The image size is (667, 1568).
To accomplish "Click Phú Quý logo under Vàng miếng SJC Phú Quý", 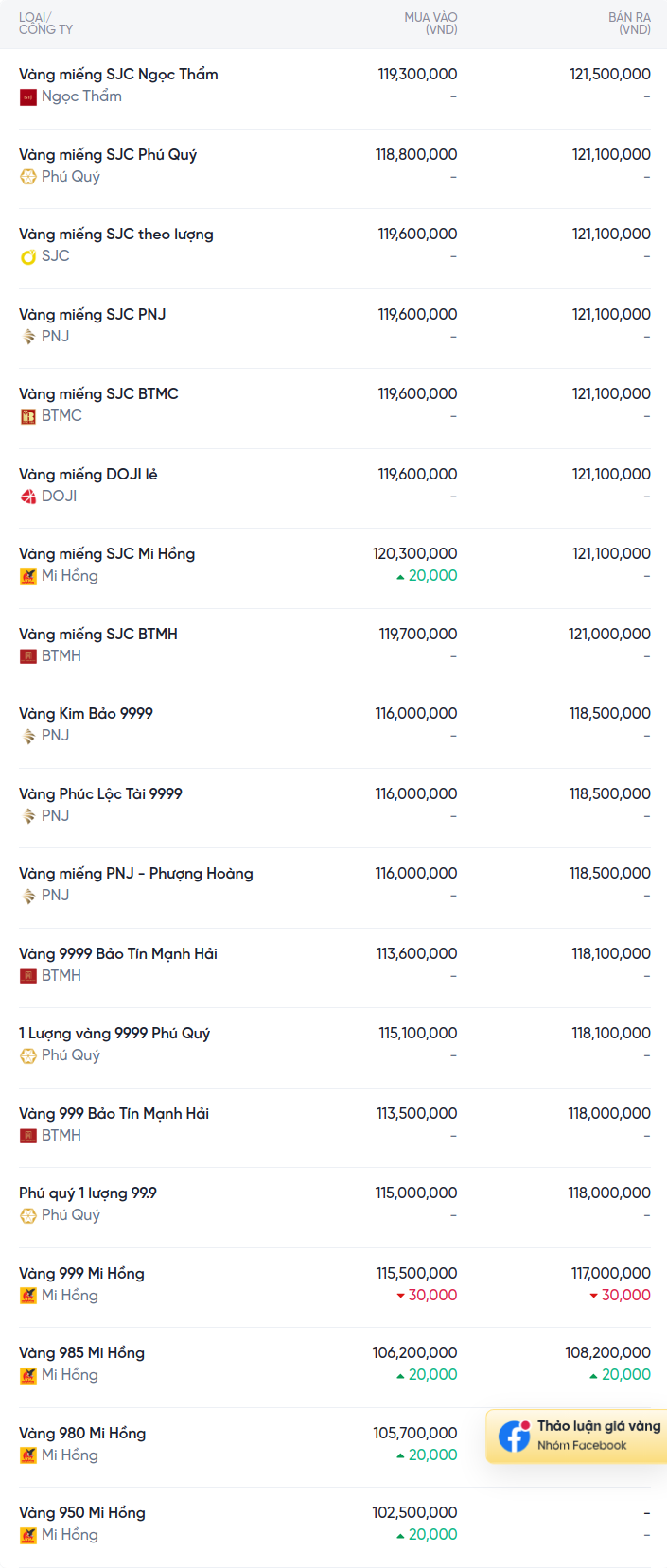I will click(28, 177).
